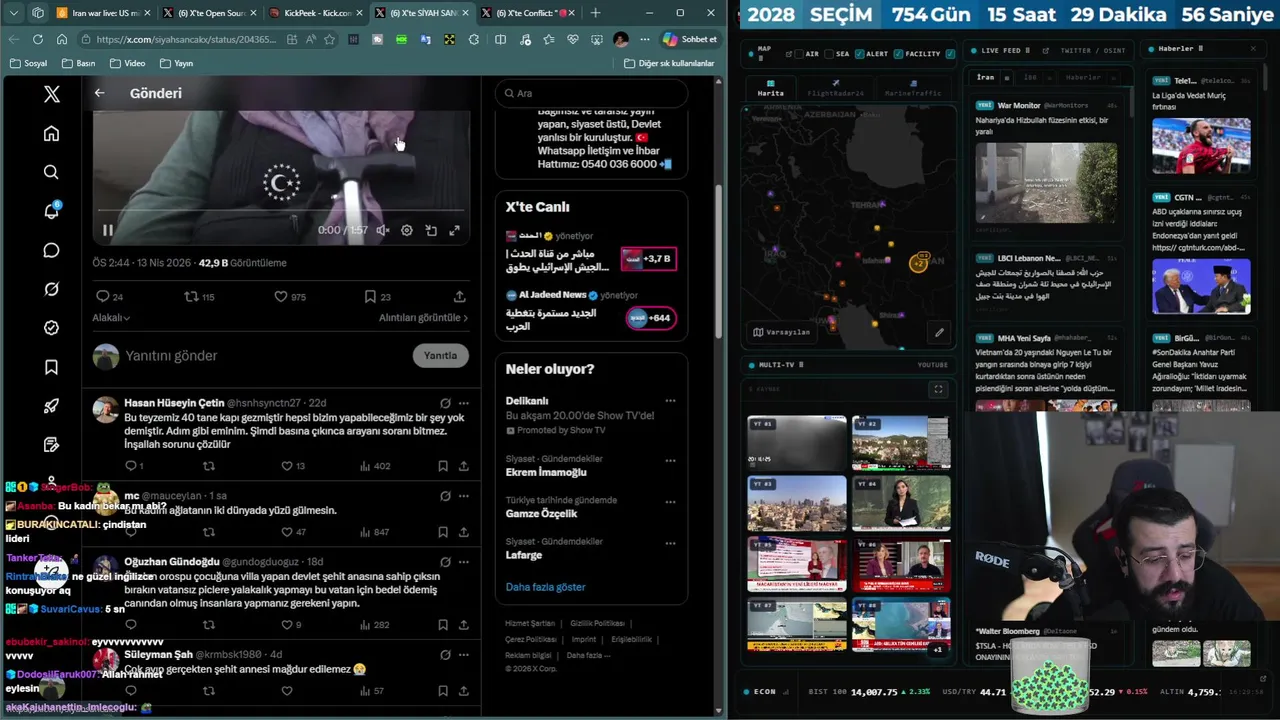Open the video settings gear
Screen dimensions: 1280x720
coord(406,230)
